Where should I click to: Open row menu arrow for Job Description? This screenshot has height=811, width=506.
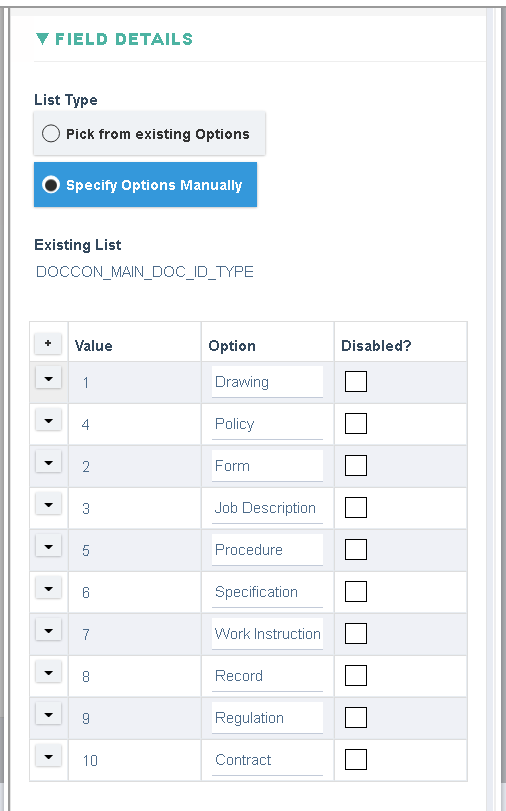point(49,504)
